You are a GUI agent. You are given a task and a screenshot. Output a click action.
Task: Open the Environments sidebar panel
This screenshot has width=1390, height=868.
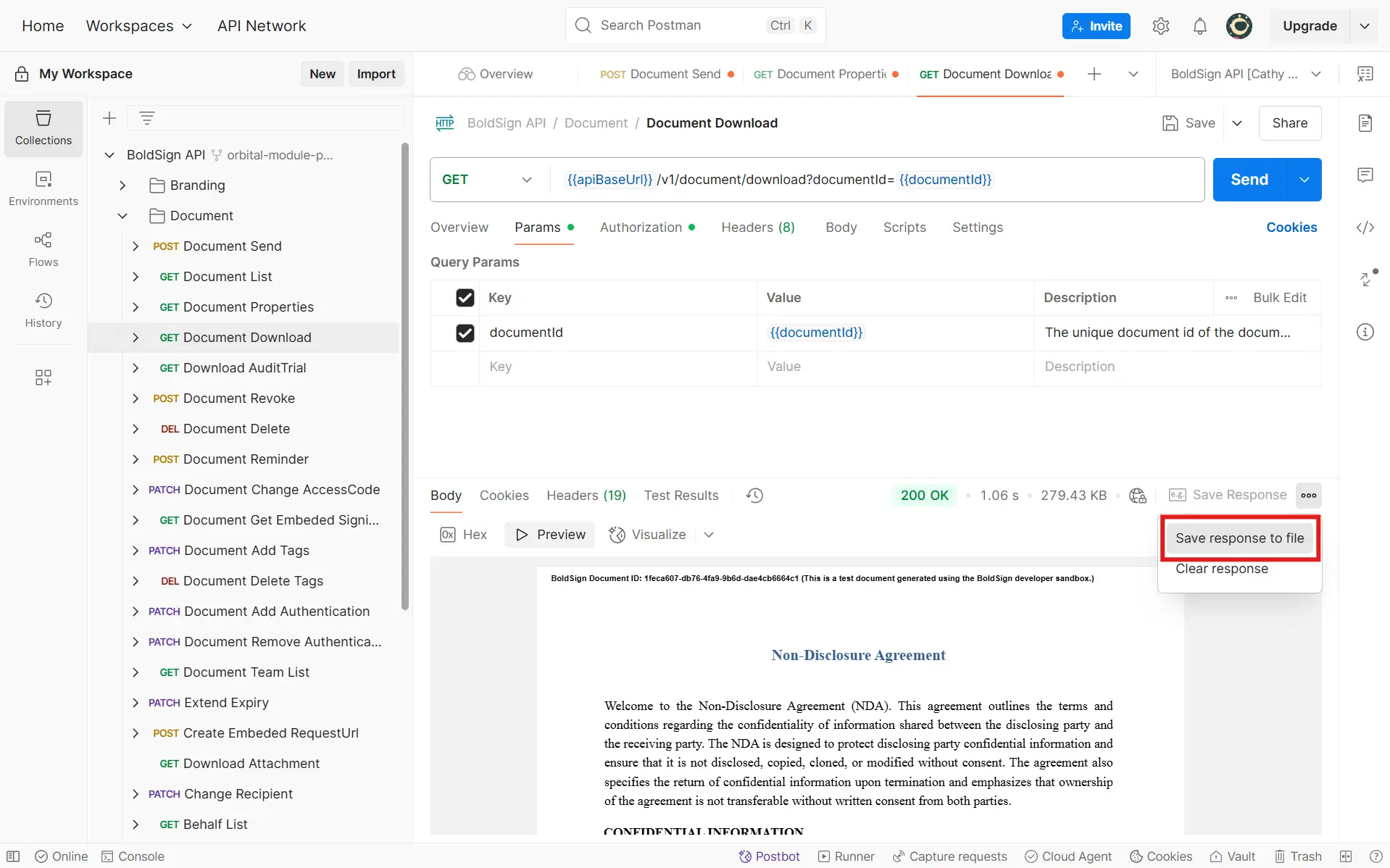(43, 188)
